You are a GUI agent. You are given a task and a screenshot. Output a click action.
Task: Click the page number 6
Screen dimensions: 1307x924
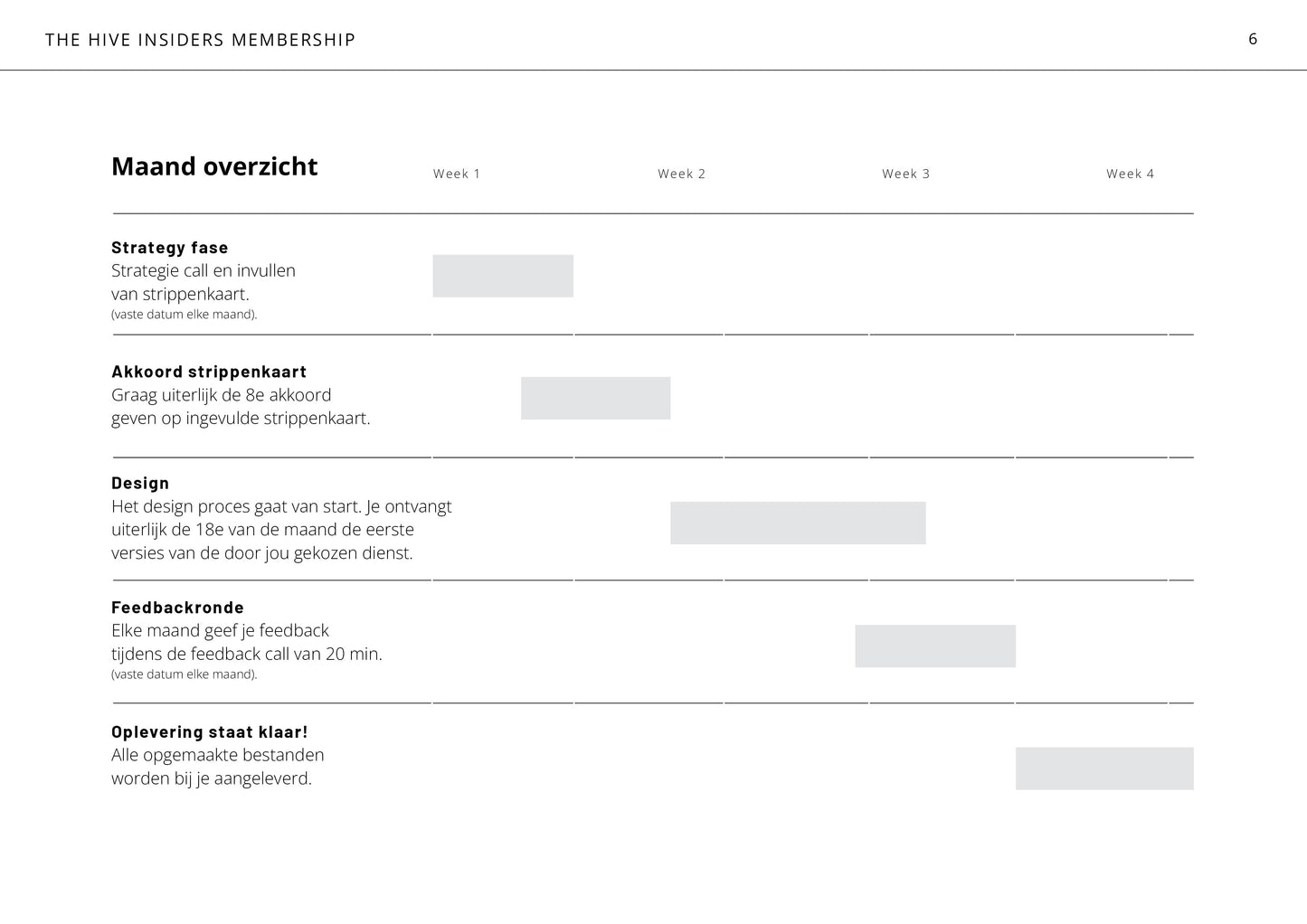[1253, 39]
